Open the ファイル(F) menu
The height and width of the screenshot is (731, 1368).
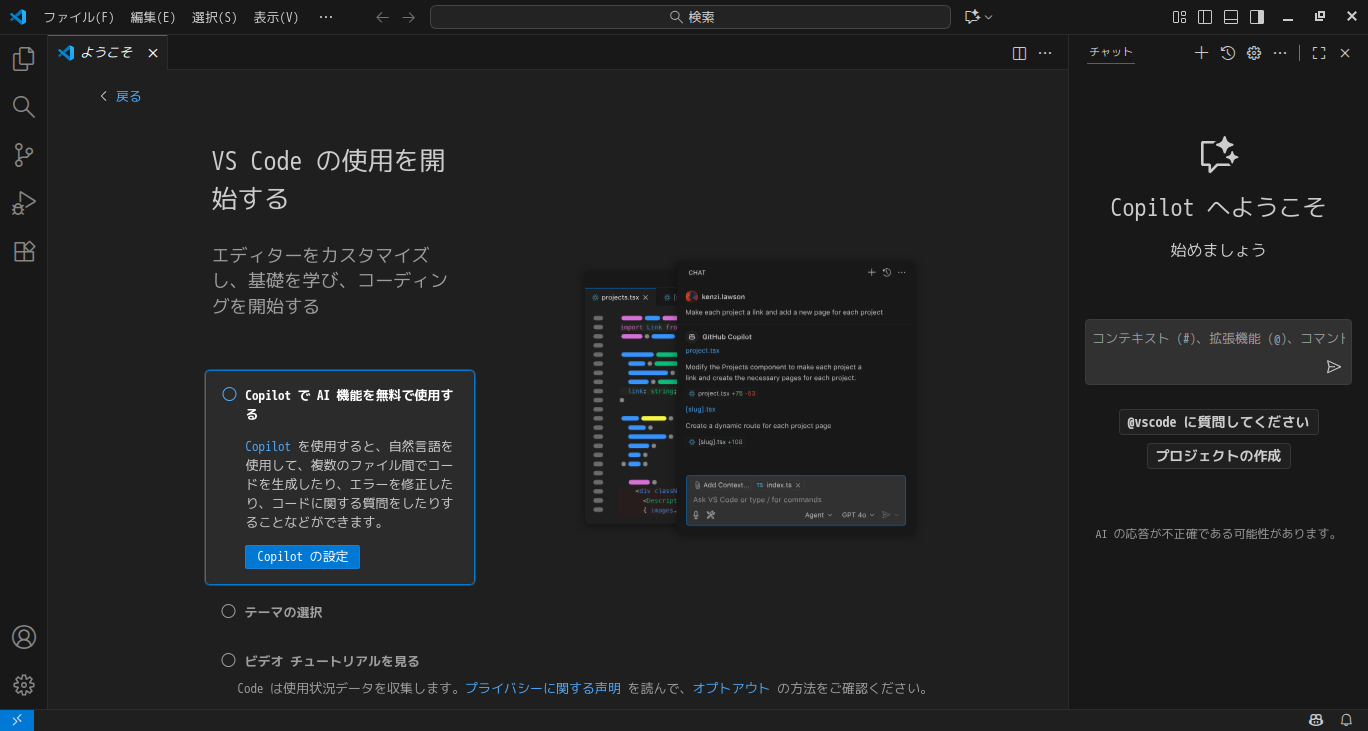[78, 17]
